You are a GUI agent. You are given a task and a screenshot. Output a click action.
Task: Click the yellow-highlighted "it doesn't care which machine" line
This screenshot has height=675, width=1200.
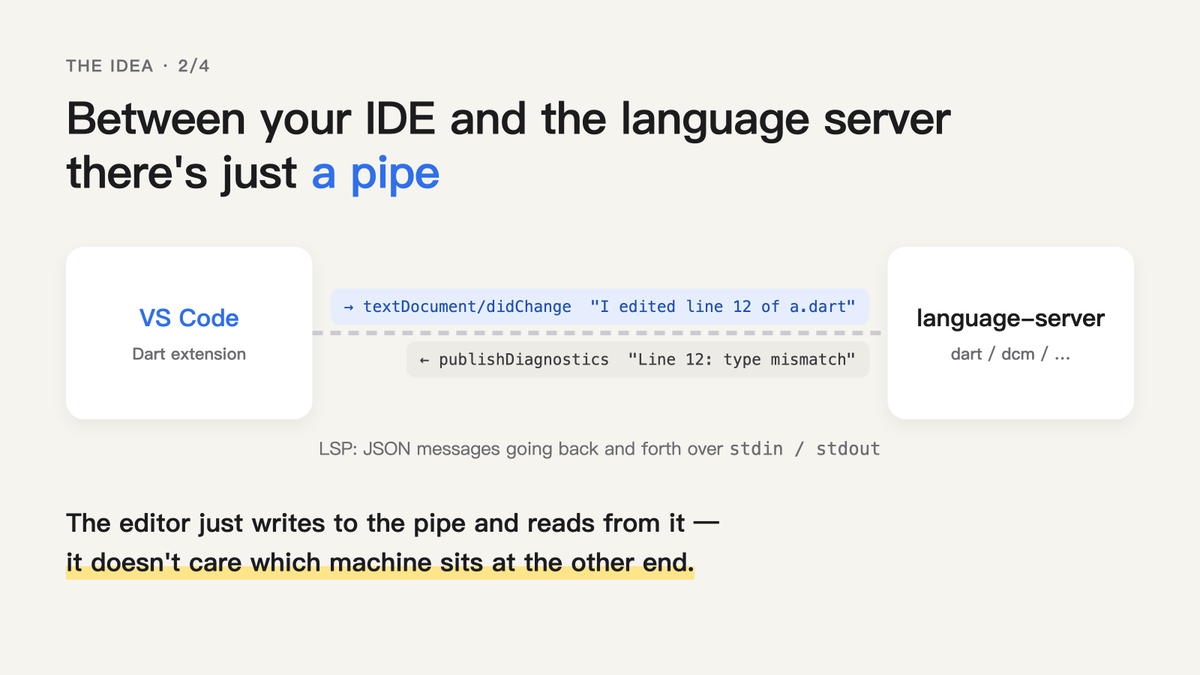pyautogui.click(x=380, y=563)
